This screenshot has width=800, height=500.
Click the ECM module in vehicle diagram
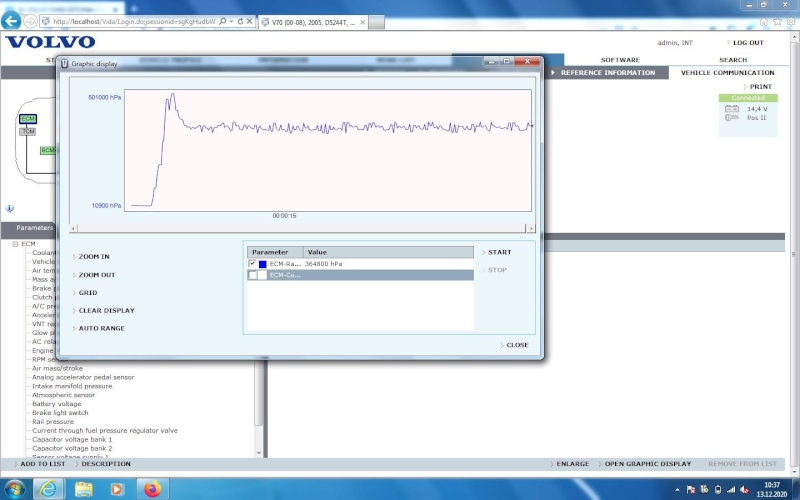pyautogui.click(x=27, y=119)
